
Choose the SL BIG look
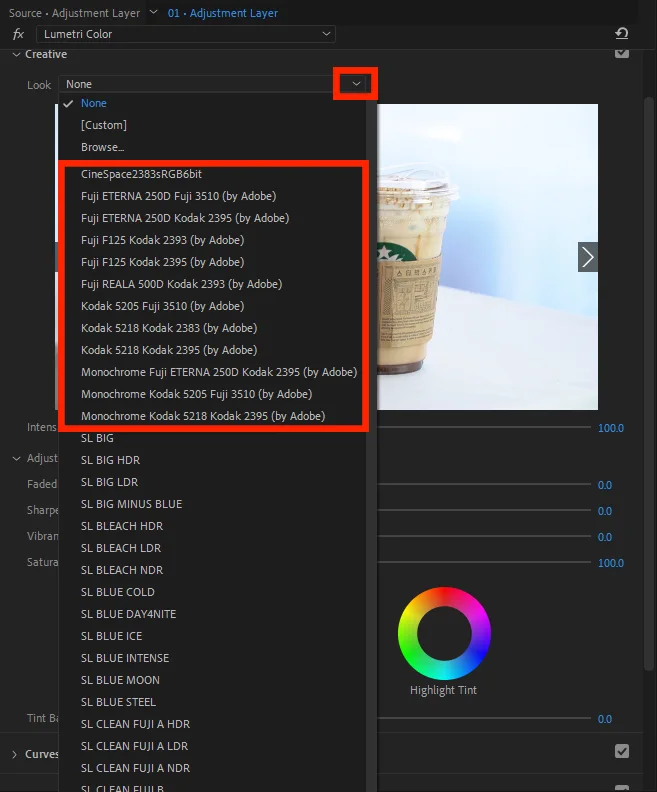pyautogui.click(x=212, y=438)
